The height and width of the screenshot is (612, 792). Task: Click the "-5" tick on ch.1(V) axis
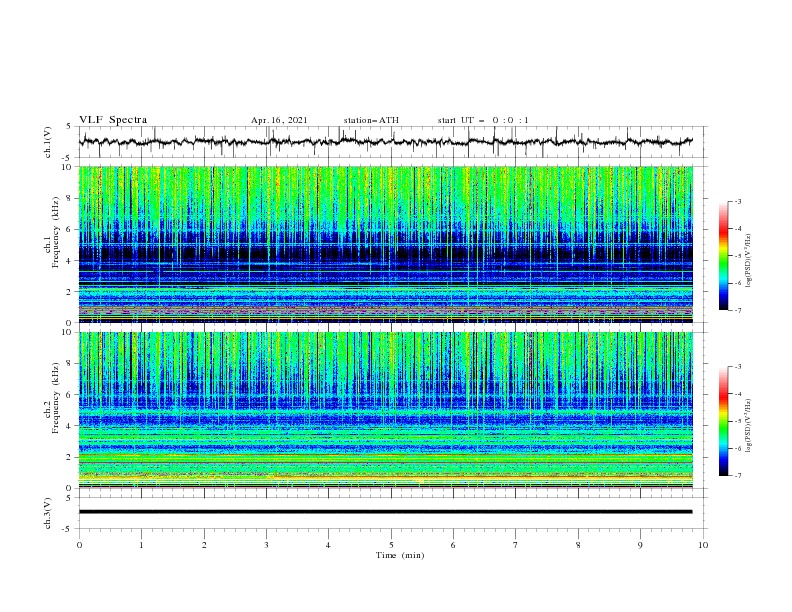pos(67,158)
